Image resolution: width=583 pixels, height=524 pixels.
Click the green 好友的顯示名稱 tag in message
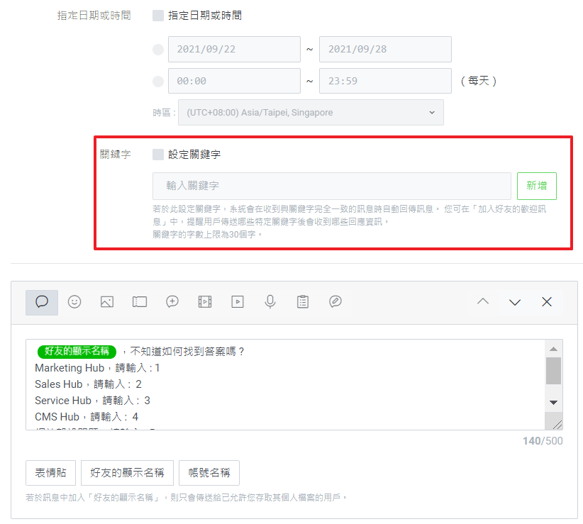[77, 351]
